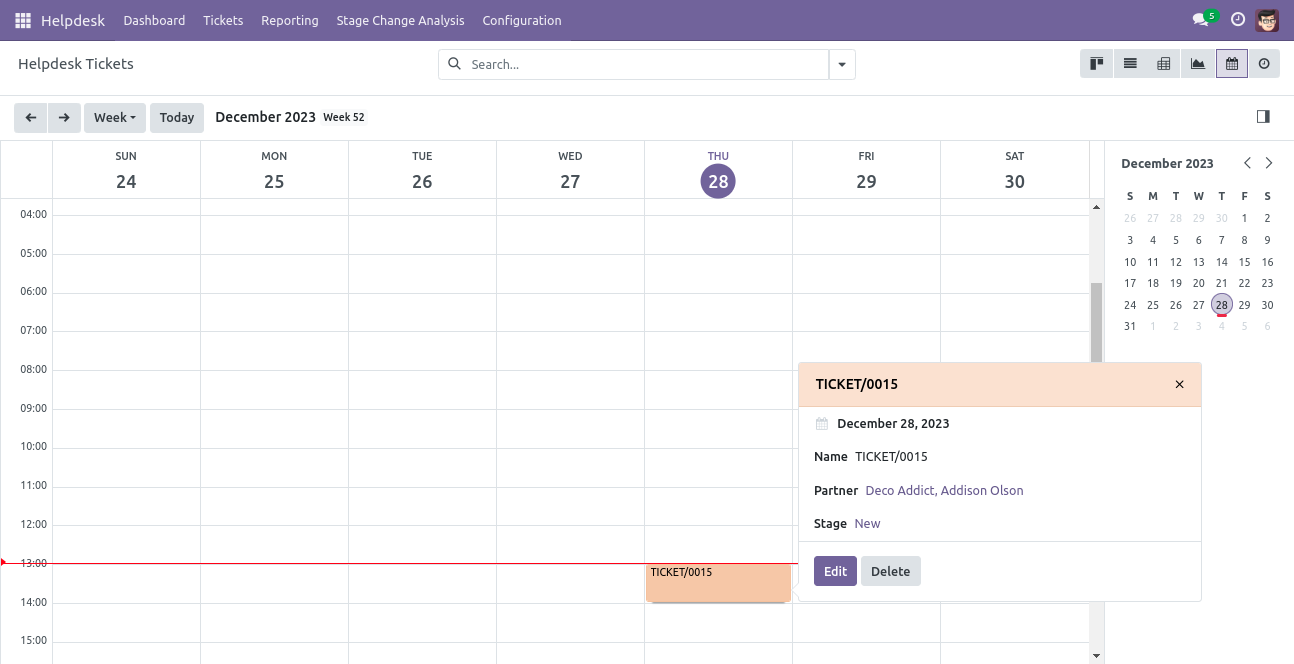Image resolution: width=1294 pixels, height=664 pixels.
Task: Select Thursday 28 highlighted header
Action: point(718,171)
